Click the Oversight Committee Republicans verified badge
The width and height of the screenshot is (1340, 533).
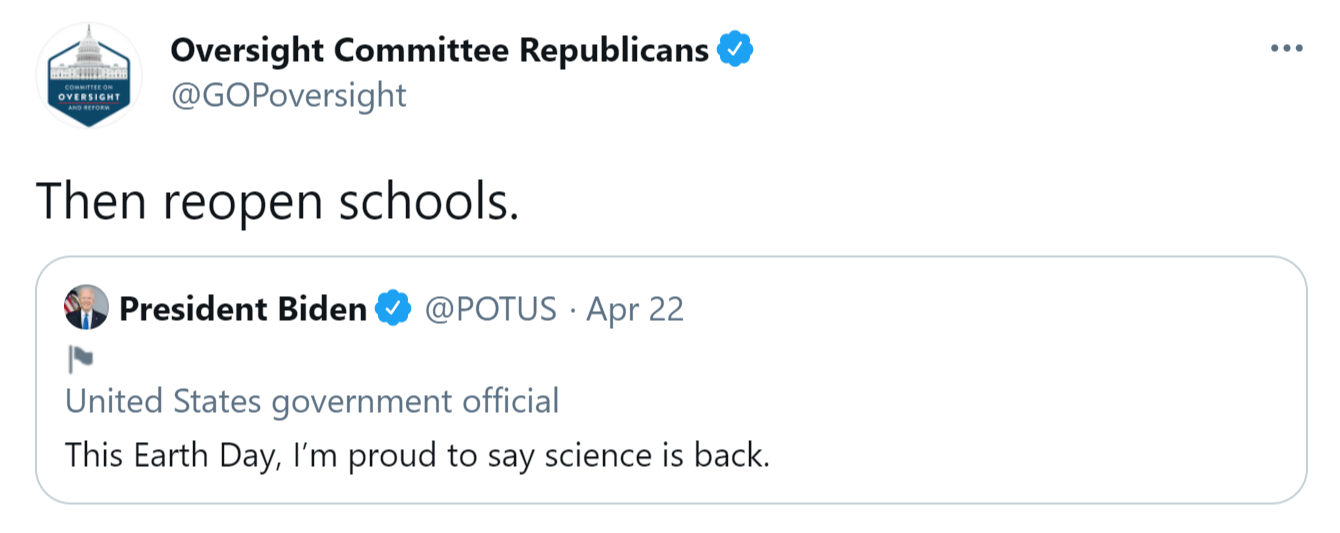pos(736,49)
